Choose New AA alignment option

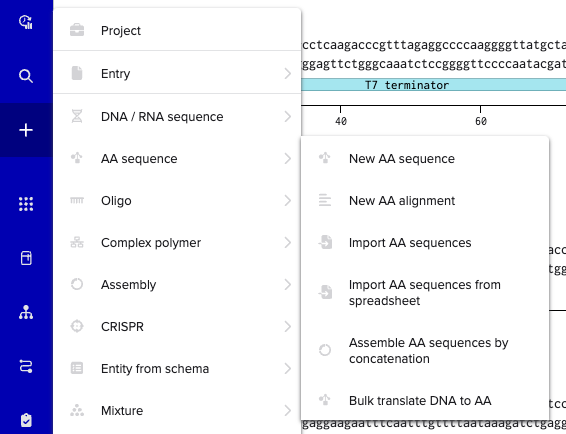coord(425,200)
